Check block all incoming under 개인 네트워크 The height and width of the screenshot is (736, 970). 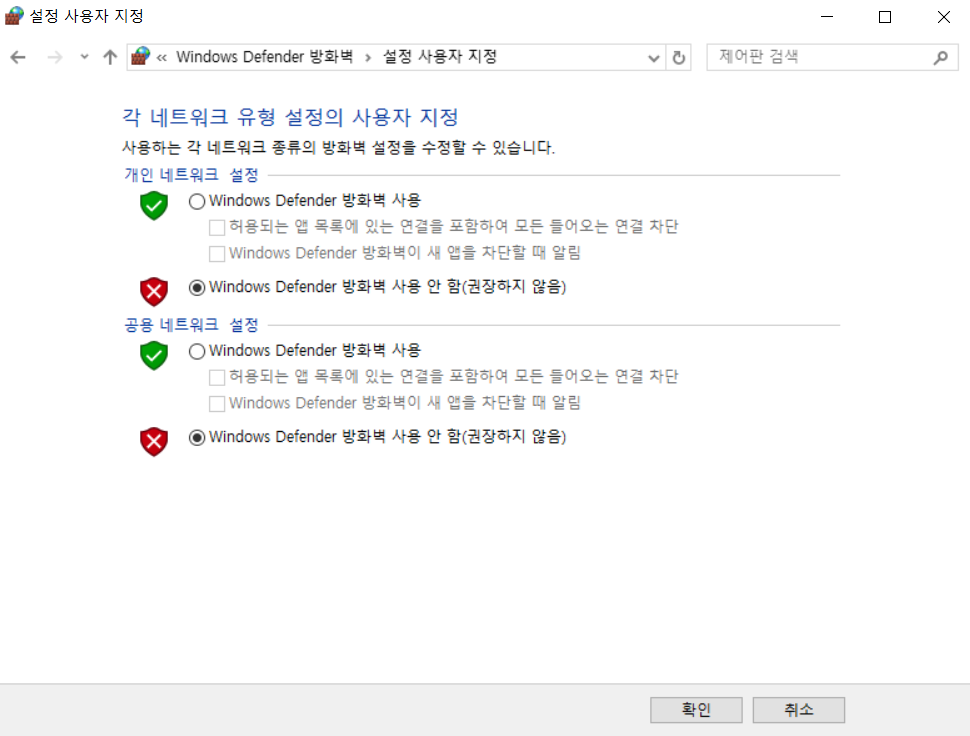pos(217,228)
